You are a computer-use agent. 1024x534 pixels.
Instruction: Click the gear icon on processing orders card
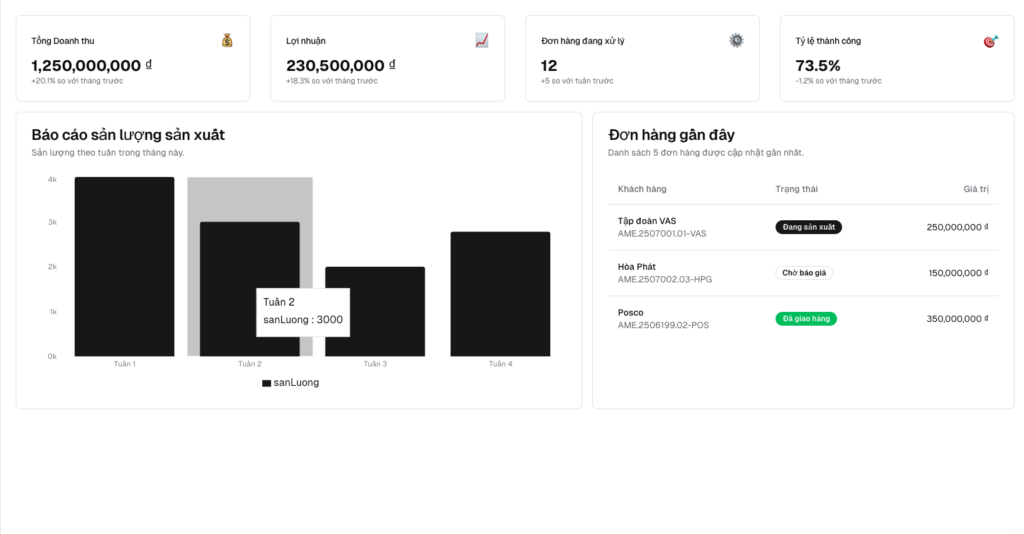[736, 40]
